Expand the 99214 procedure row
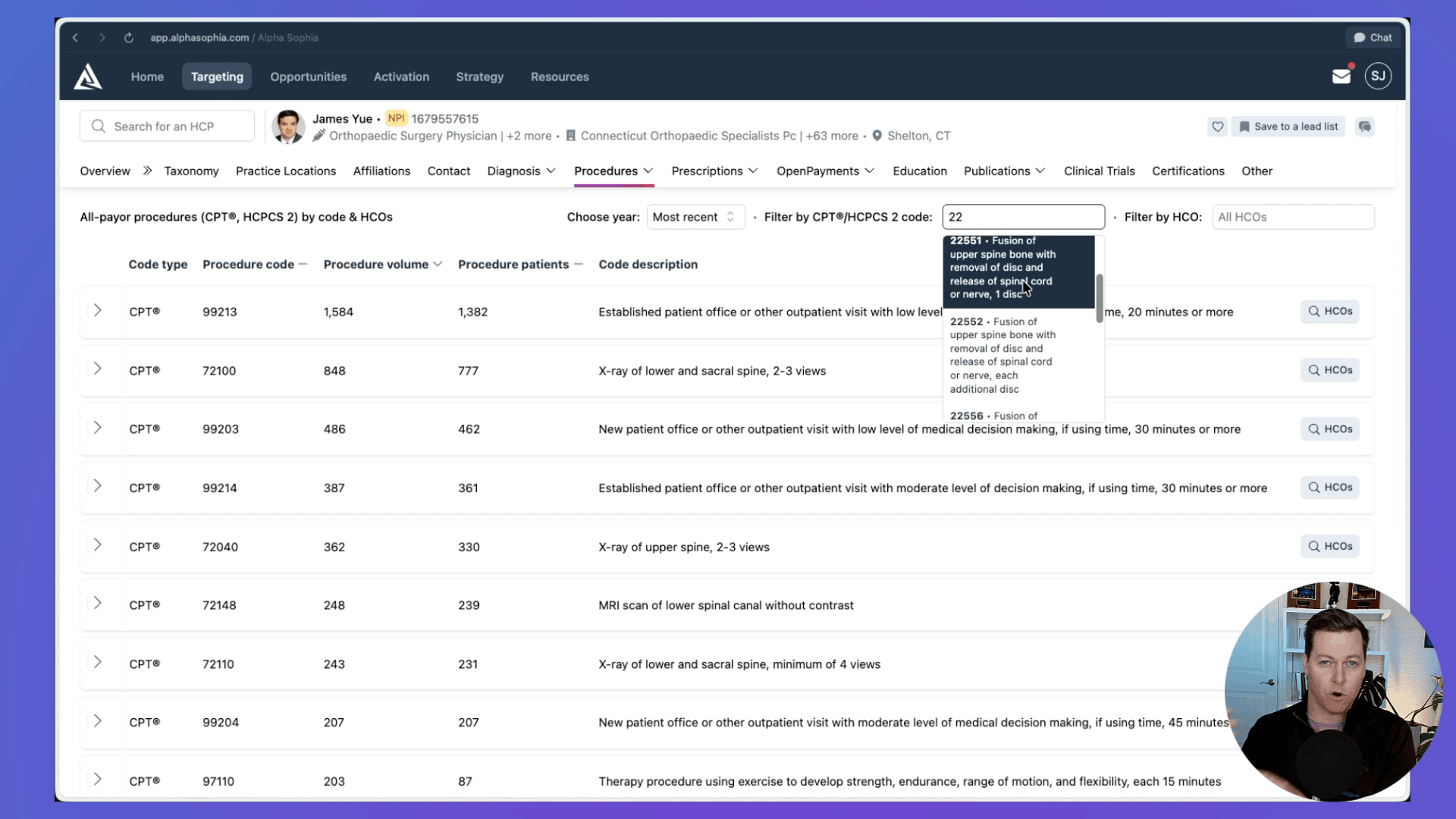Image resolution: width=1456 pixels, height=819 pixels. pyautogui.click(x=98, y=487)
